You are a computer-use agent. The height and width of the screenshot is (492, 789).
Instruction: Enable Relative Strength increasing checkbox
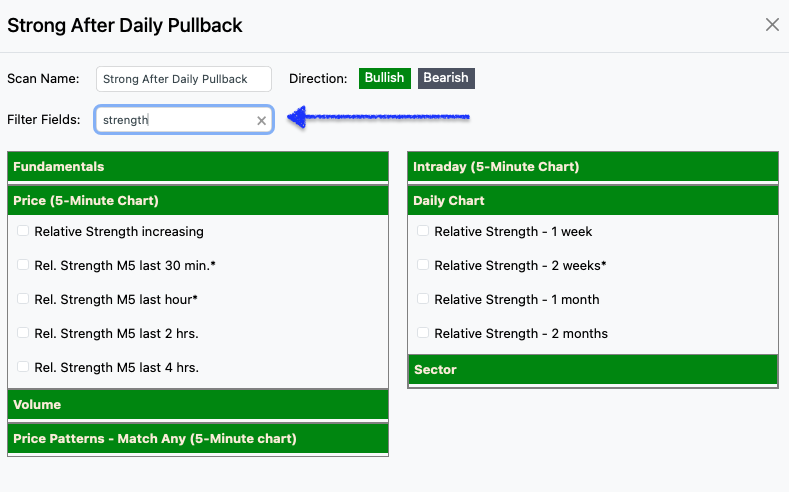click(23, 231)
